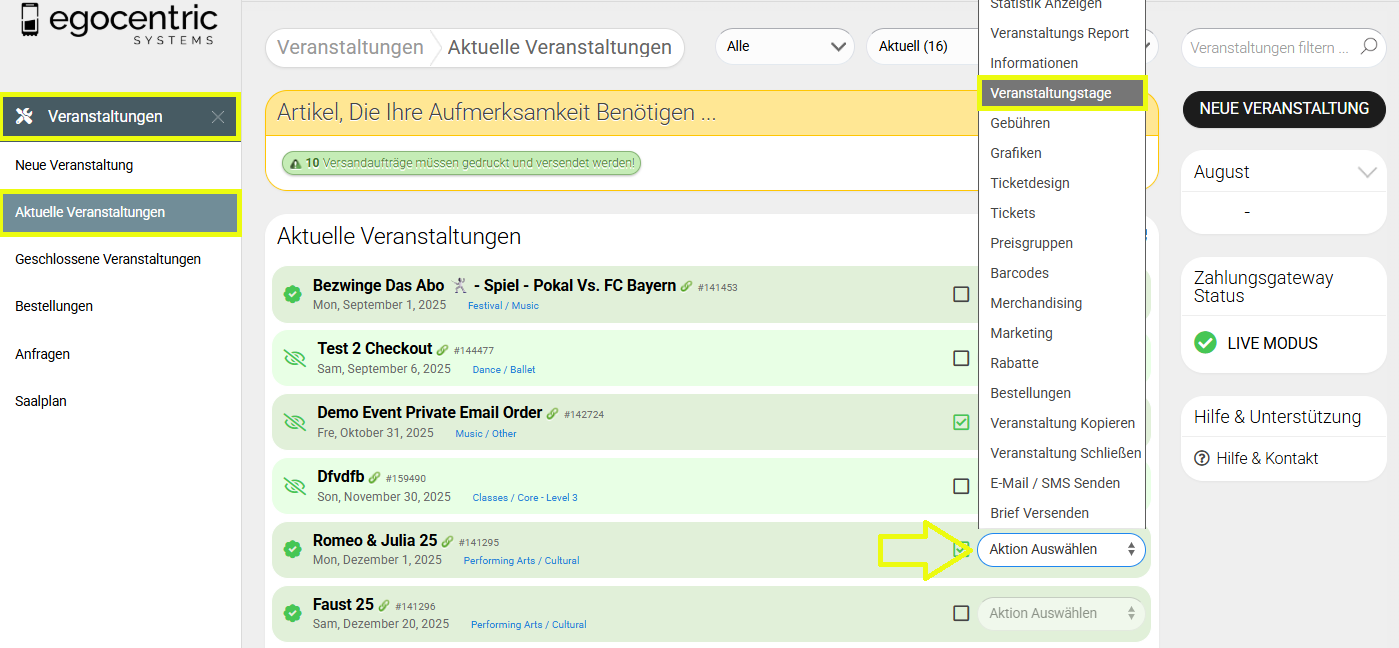Image resolution: width=1399 pixels, height=648 pixels.
Task: Click the question mark icon by Hilfe & Kontakt
Action: [1202, 458]
